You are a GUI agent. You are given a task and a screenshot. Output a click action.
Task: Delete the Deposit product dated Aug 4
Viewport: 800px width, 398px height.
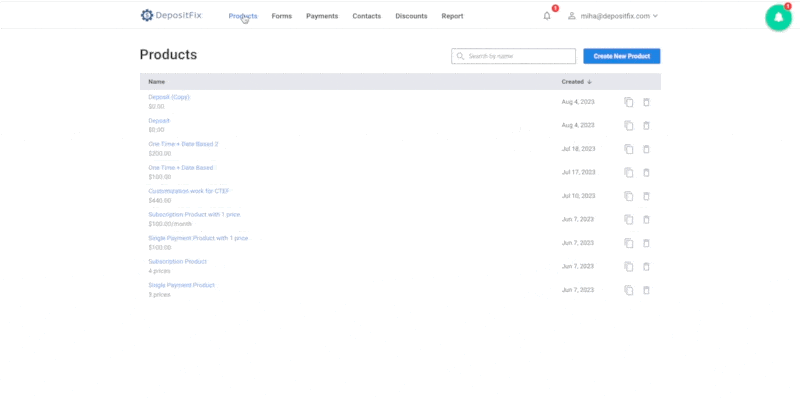[x=646, y=126]
